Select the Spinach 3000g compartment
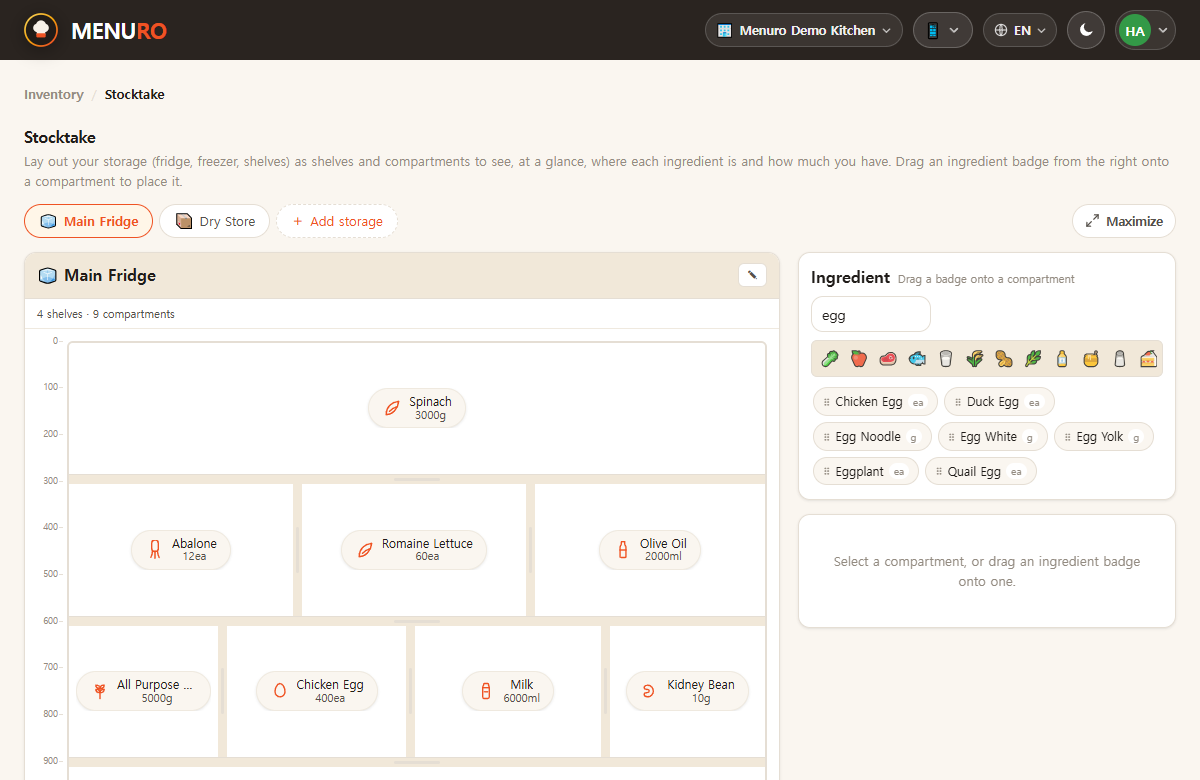Viewport: 1200px width, 780px height. coord(417,408)
